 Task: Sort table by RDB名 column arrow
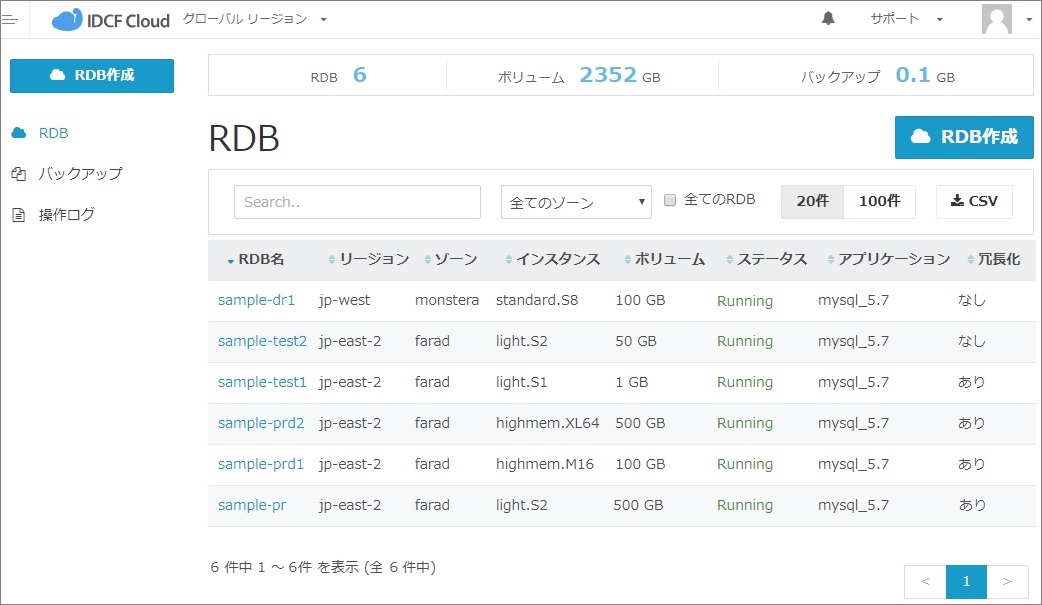click(231, 260)
